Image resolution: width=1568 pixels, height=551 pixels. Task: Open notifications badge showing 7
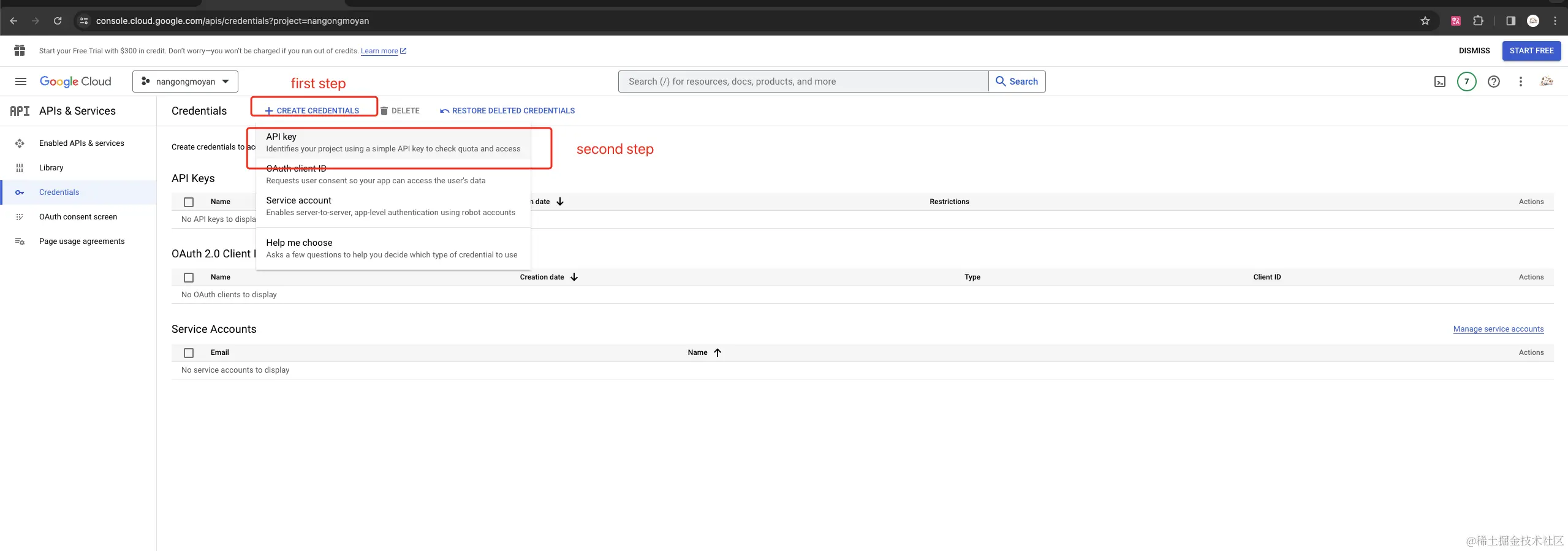point(1467,82)
